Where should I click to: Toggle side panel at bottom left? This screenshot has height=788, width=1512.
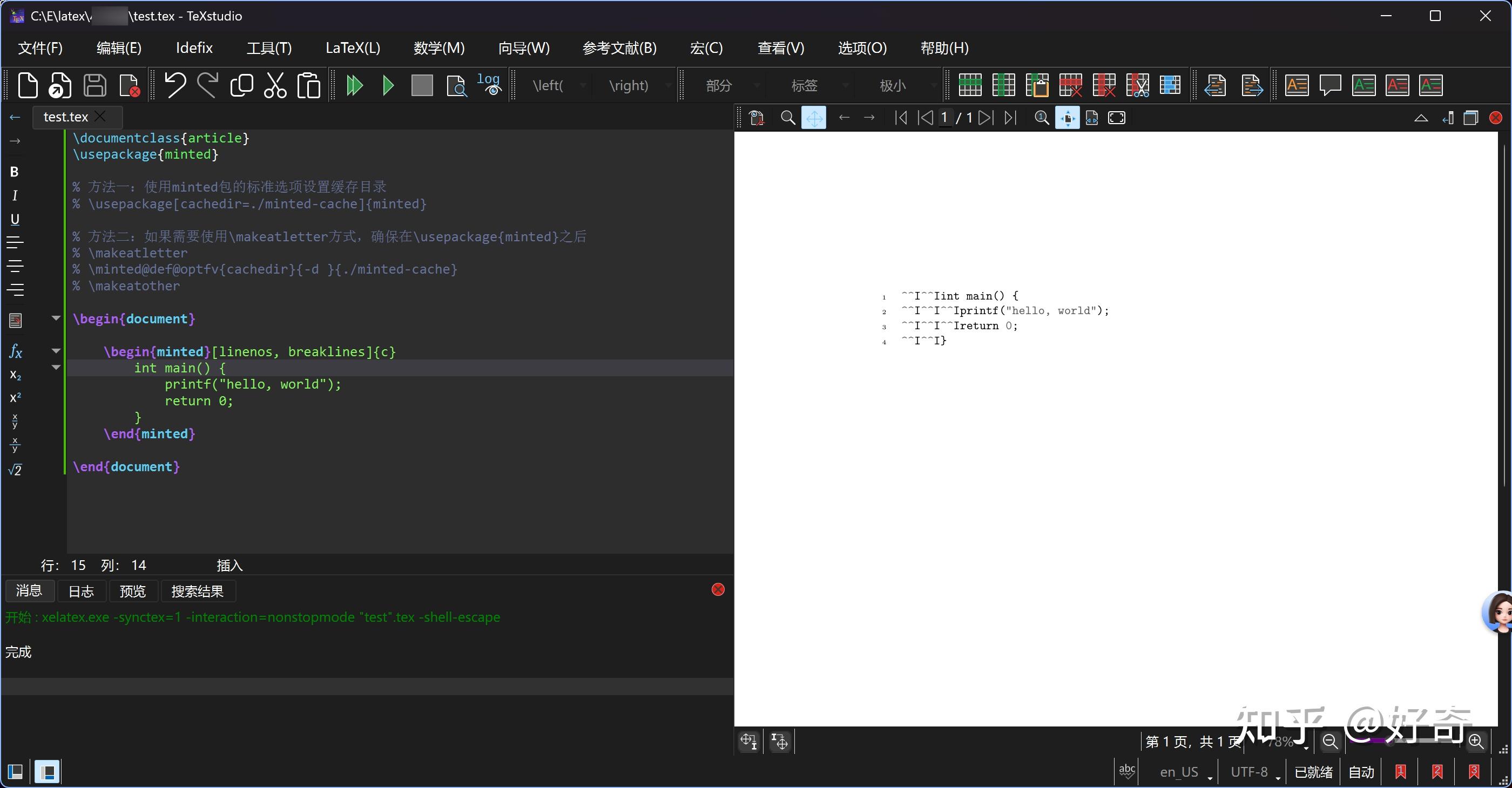pos(15,771)
